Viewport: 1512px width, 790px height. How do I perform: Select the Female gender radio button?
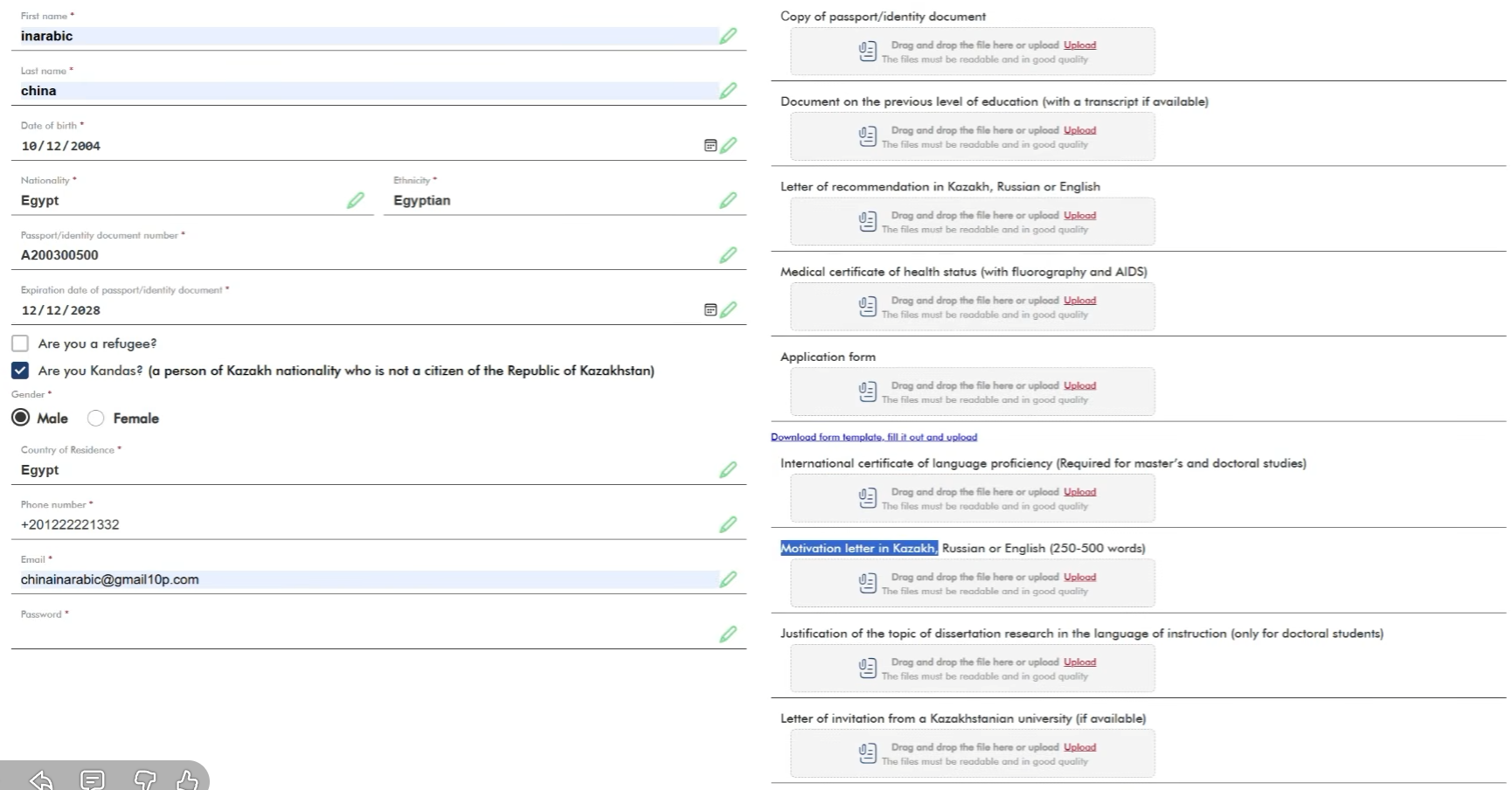(x=96, y=419)
